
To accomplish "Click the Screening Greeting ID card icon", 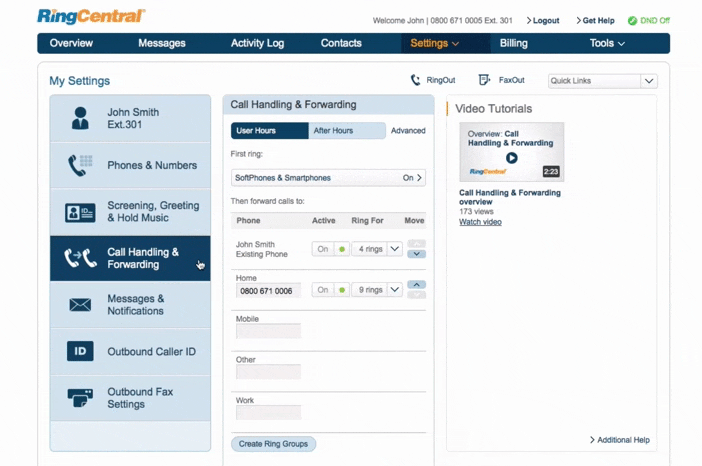I will click(80, 212).
